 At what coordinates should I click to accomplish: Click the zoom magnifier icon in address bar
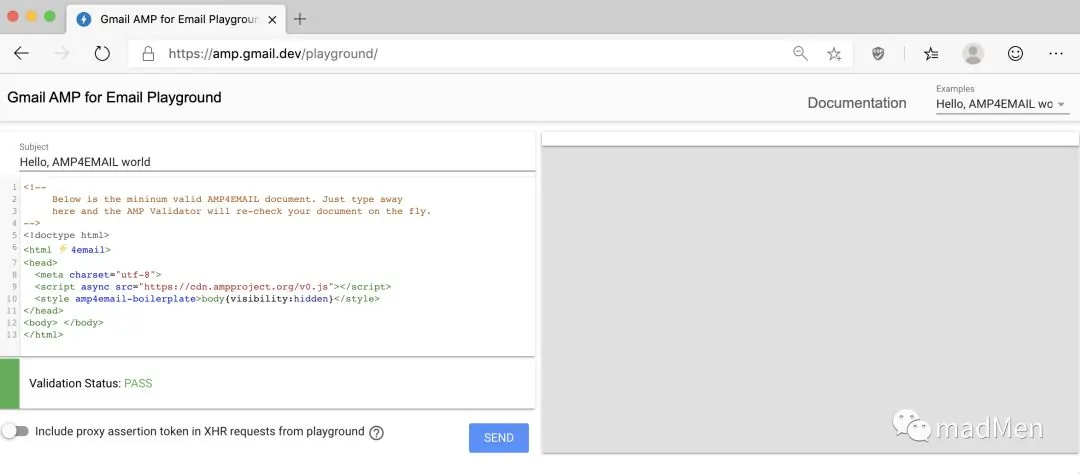(800, 54)
